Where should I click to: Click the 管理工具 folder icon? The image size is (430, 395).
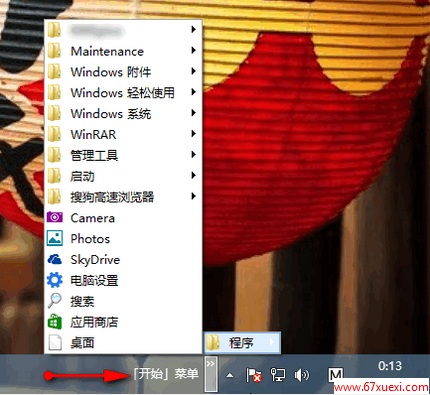pyautogui.click(x=54, y=155)
